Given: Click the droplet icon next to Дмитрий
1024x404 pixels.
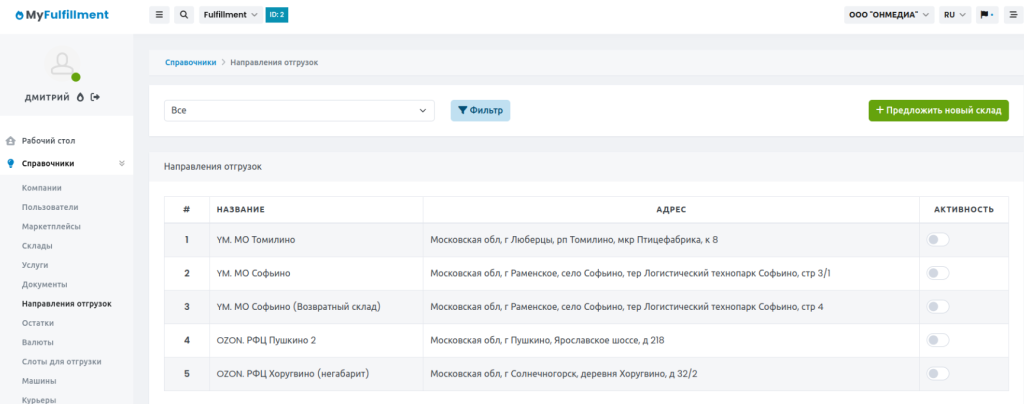Looking at the screenshot, I should tap(80, 97).
